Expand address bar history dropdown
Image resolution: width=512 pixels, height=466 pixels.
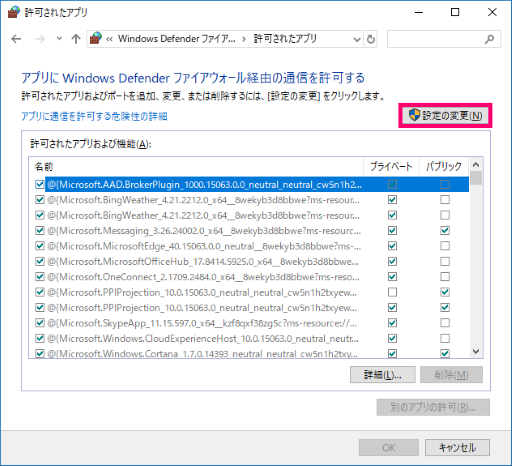click(357, 39)
